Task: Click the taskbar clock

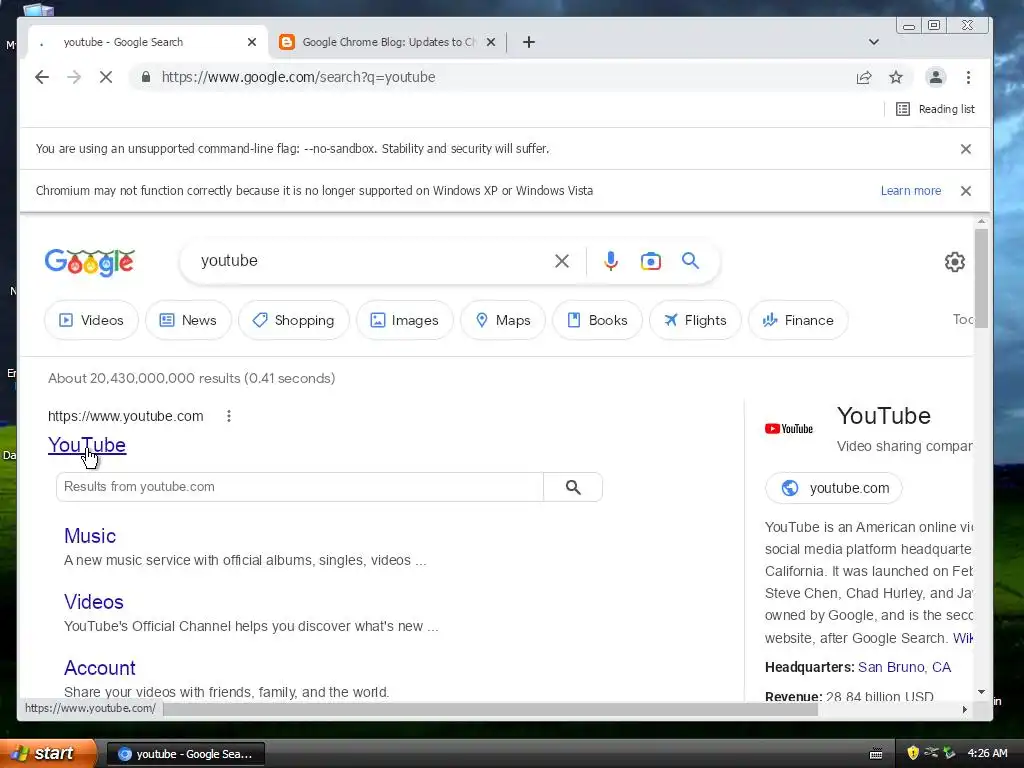Action: [x=987, y=754]
